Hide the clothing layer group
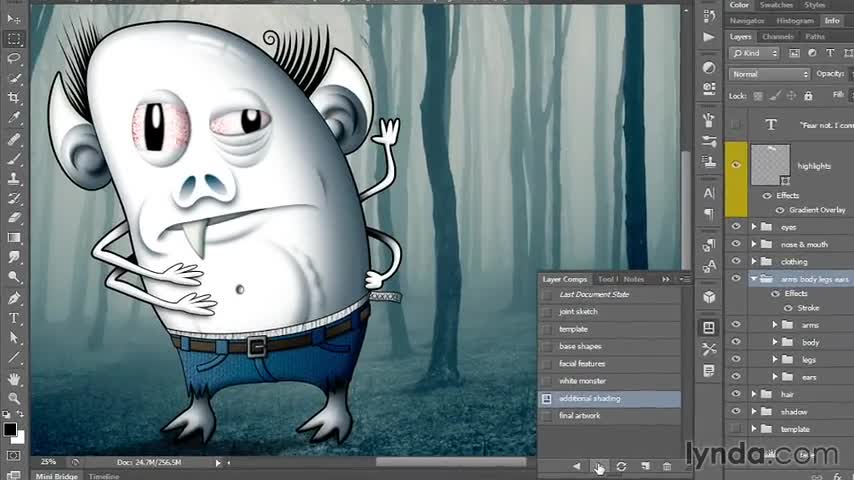 pos(736,262)
